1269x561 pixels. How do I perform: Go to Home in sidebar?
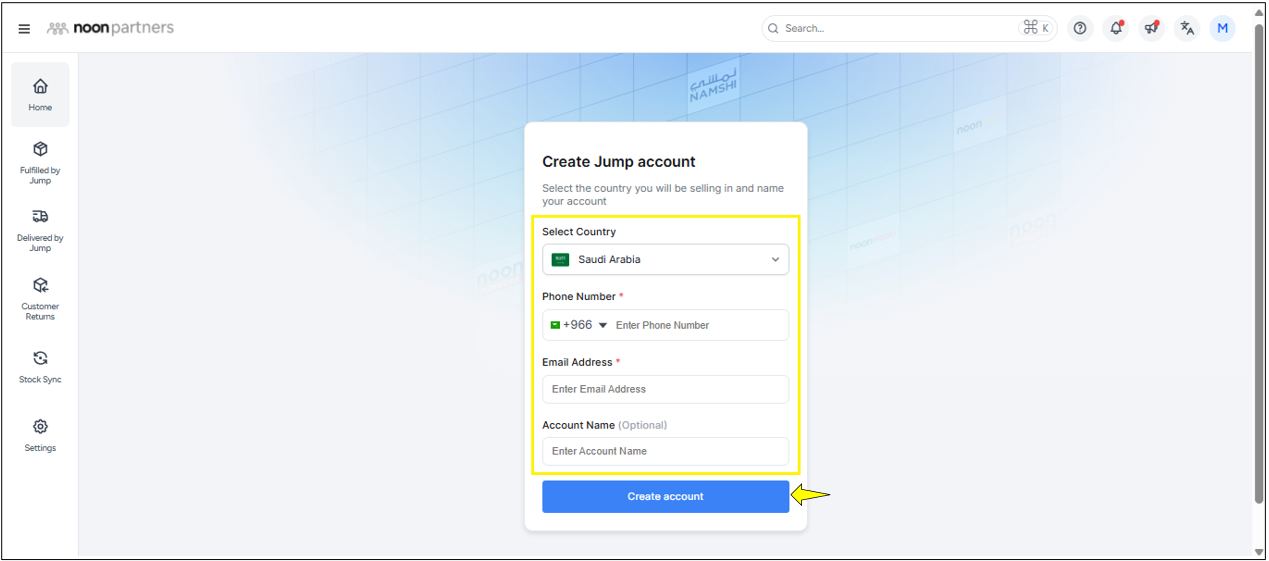pyautogui.click(x=40, y=95)
